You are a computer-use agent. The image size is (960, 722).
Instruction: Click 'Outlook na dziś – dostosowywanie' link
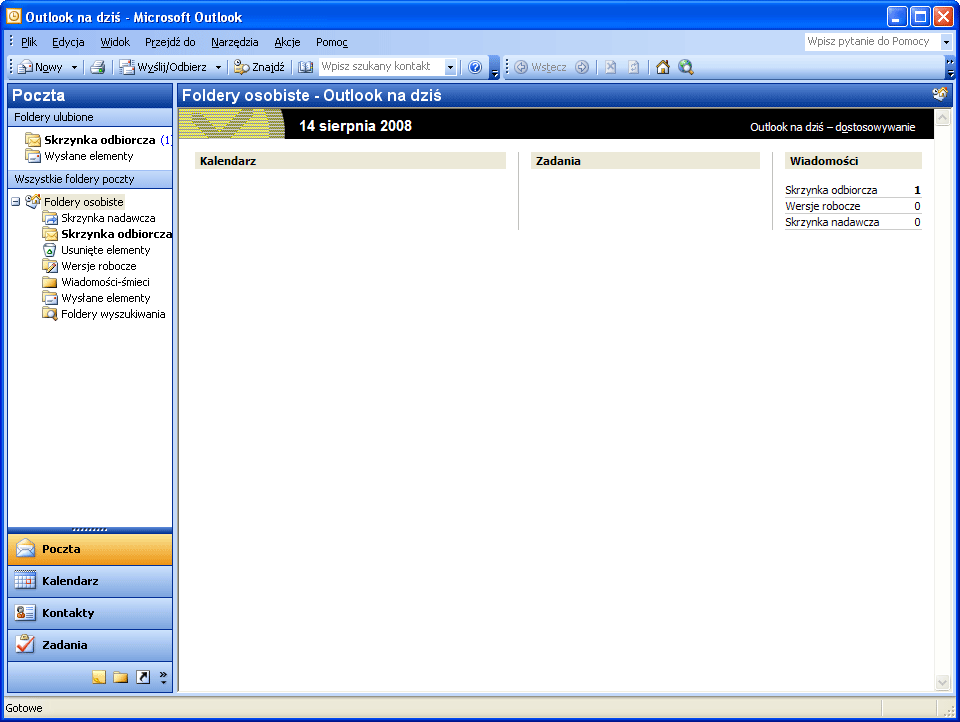point(833,127)
